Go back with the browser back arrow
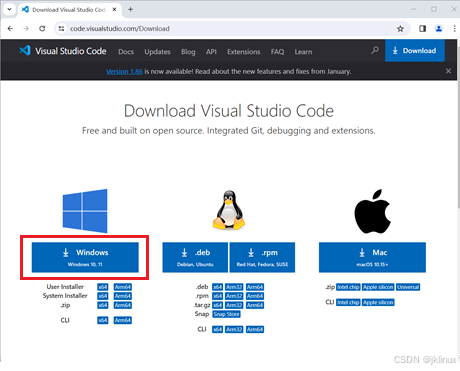460x371 pixels. pos(10,29)
